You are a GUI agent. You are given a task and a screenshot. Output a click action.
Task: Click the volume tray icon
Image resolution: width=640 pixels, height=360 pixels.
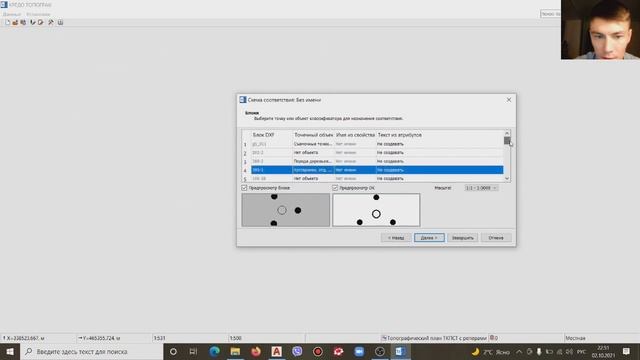click(569, 351)
